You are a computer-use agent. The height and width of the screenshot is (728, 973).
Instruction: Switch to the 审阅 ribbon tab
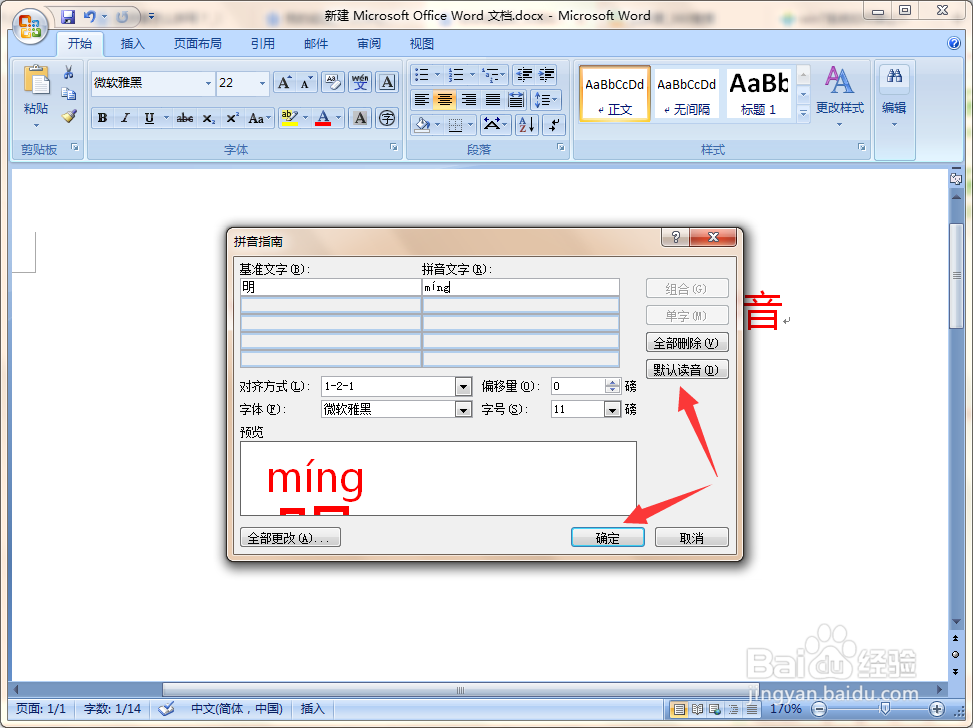369,43
